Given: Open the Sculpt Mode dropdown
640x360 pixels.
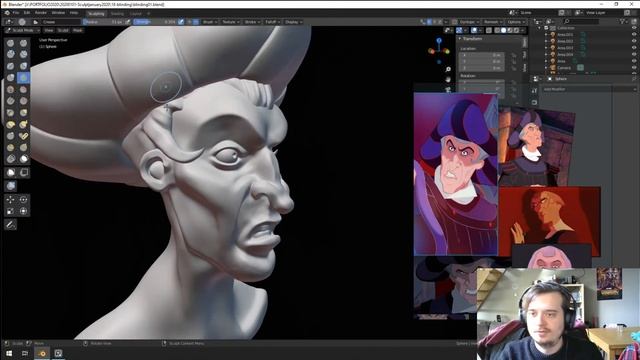Looking at the screenshot, I should coord(23,30).
